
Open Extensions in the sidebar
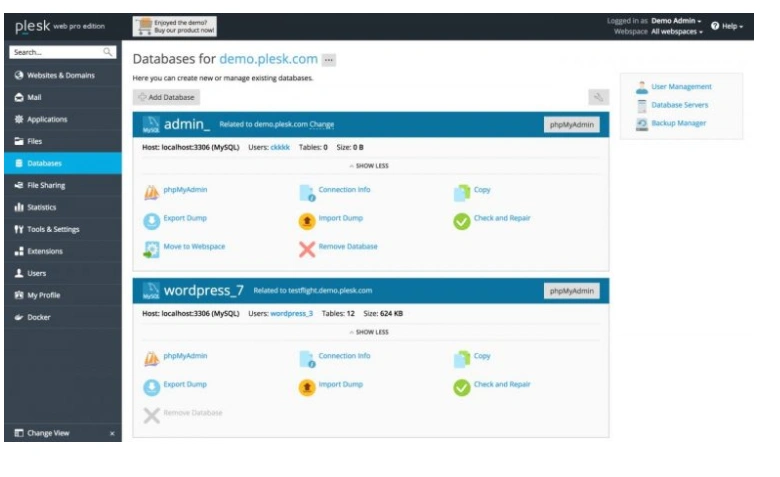[x=63, y=251]
